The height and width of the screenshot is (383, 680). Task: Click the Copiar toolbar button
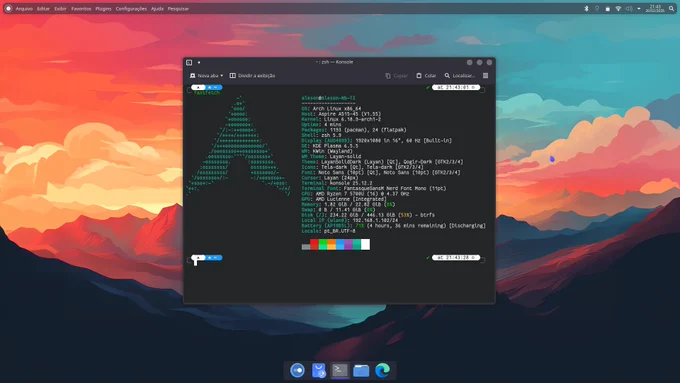[396, 75]
